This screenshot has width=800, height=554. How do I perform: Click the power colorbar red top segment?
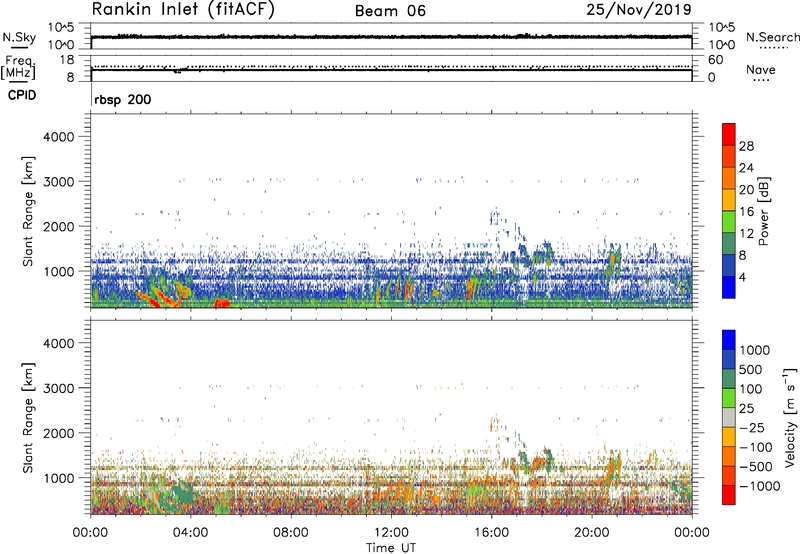click(729, 134)
